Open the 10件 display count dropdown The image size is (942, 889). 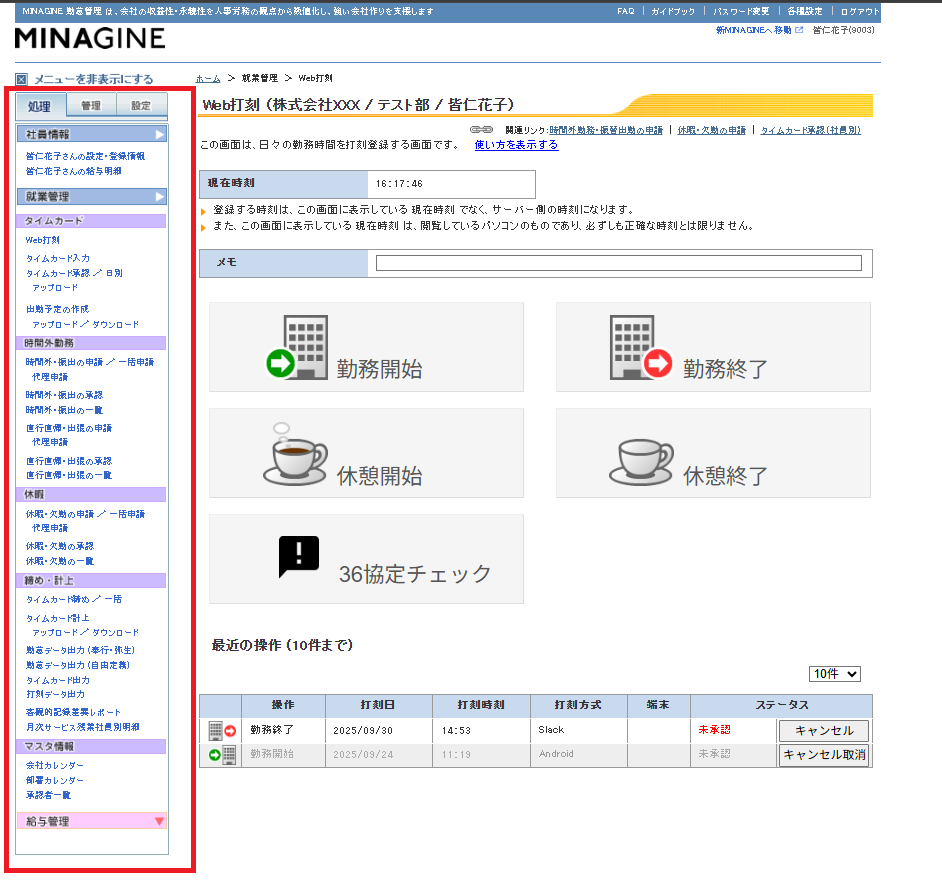[x=835, y=674]
